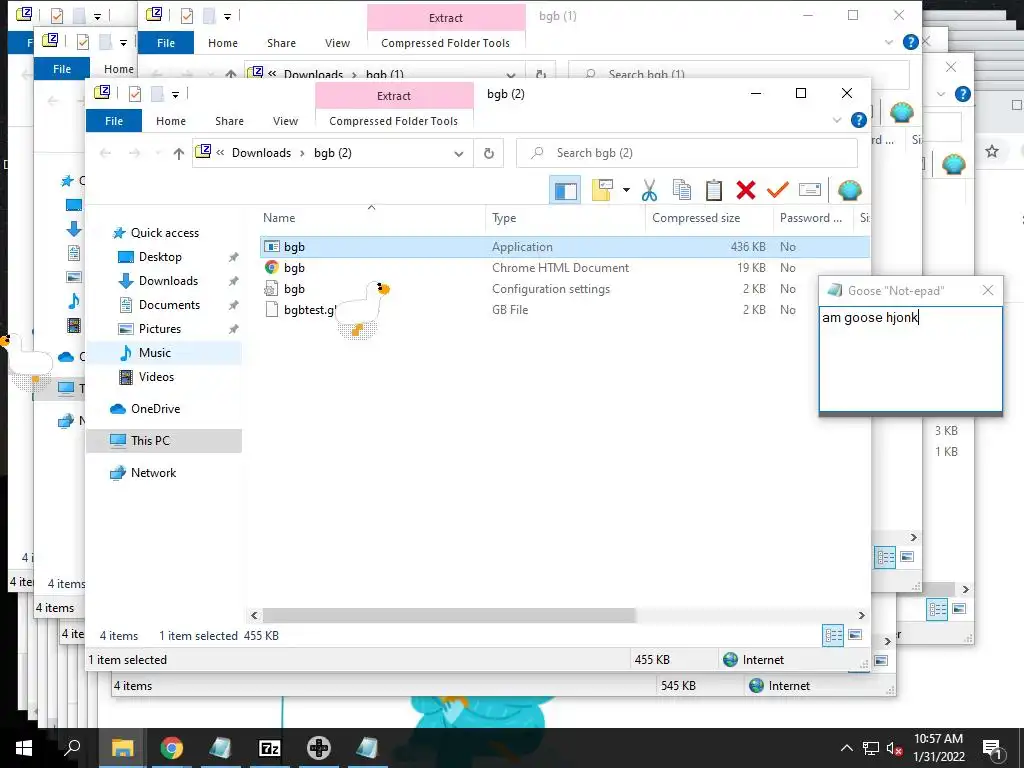Image resolution: width=1024 pixels, height=768 pixels.
Task: Open 7-Zip from the taskbar
Action: pyautogui.click(x=270, y=748)
